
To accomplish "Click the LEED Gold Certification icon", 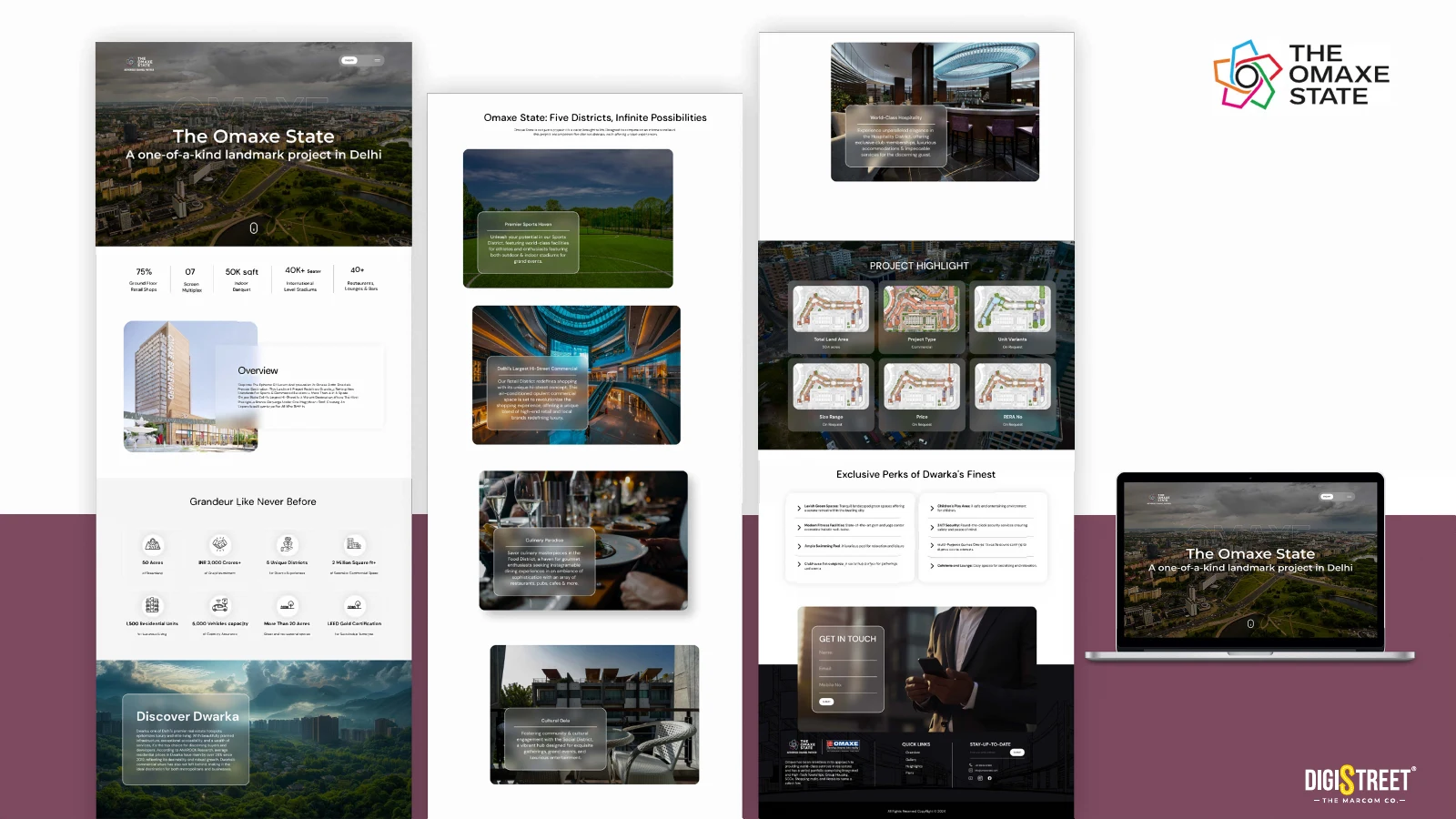I will 354,604.
